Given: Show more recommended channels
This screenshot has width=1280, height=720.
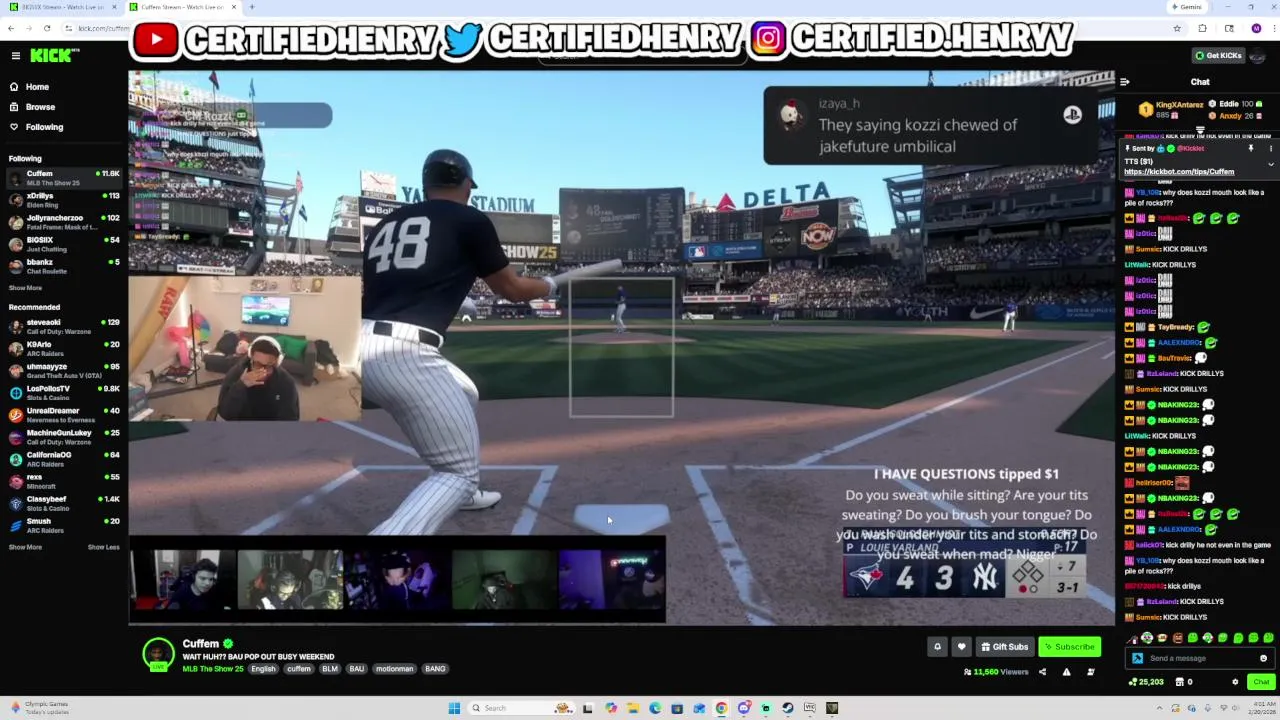Looking at the screenshot, I should pos(25,547).
